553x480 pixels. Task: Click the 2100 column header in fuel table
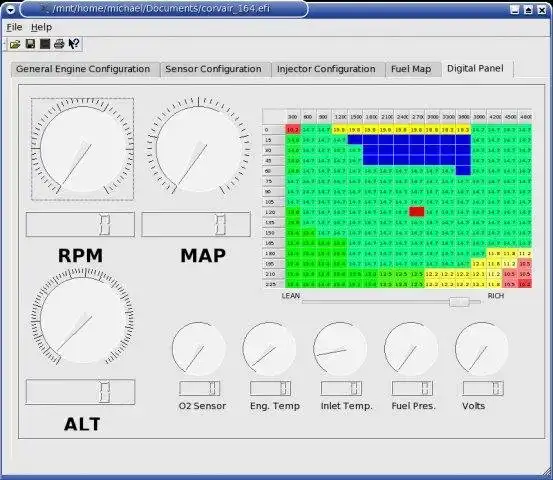[387, 117]
